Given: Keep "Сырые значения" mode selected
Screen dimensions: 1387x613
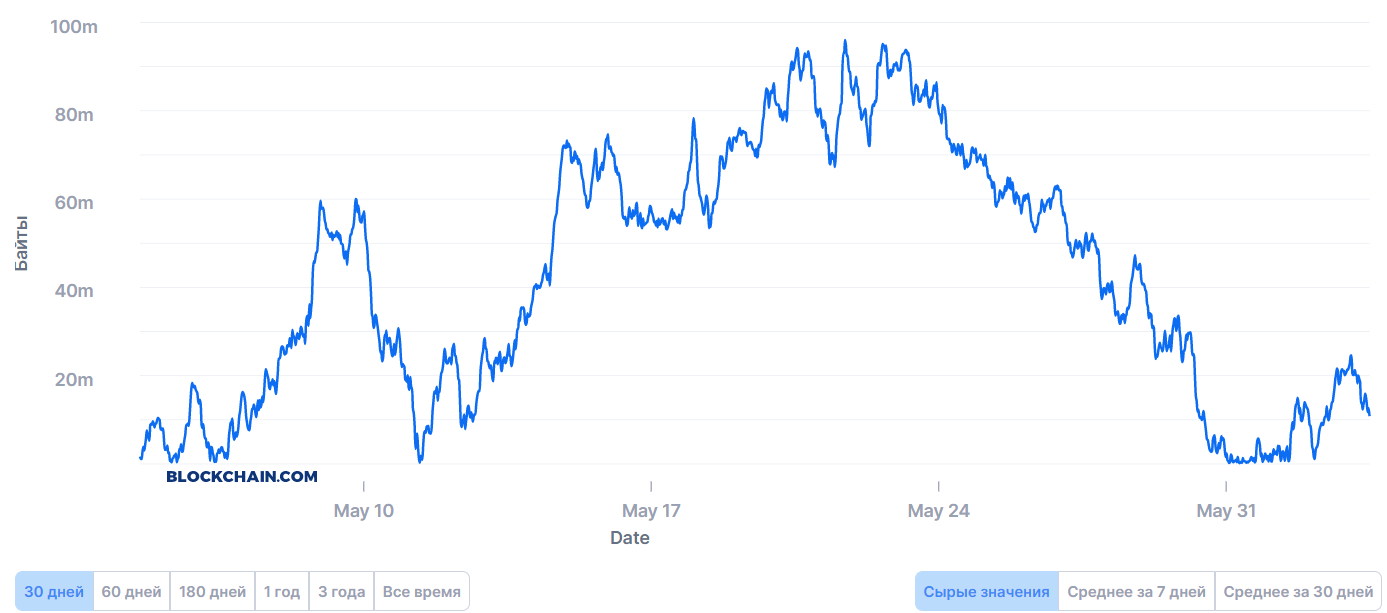Looking at the screenshot, I should (988, 591).
